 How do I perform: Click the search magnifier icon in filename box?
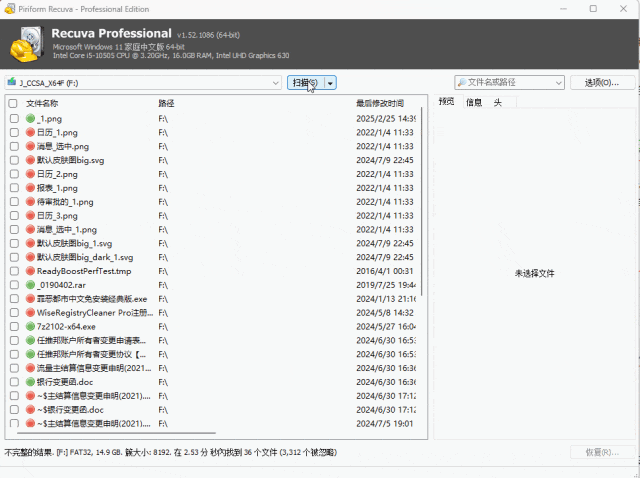[462, 82]
